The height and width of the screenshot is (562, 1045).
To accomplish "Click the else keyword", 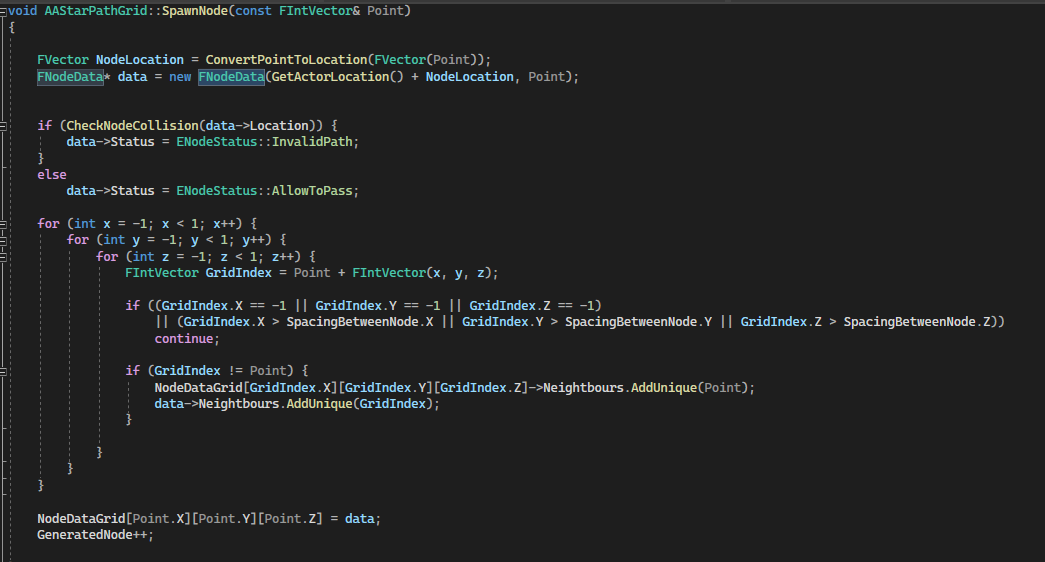I will pos(52,175).
